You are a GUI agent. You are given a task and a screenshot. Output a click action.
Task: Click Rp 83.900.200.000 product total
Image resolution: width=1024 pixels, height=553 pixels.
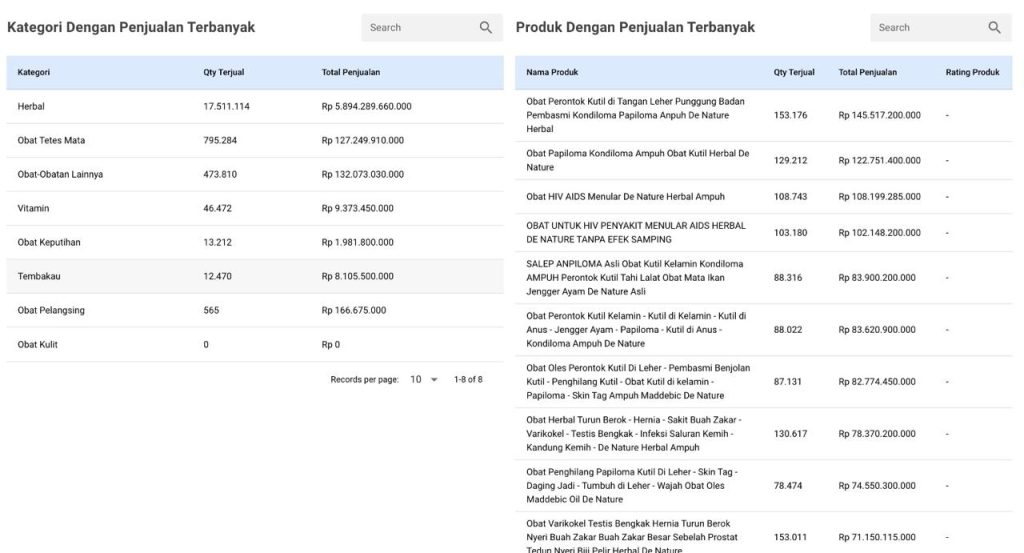[x=877, y=277]
